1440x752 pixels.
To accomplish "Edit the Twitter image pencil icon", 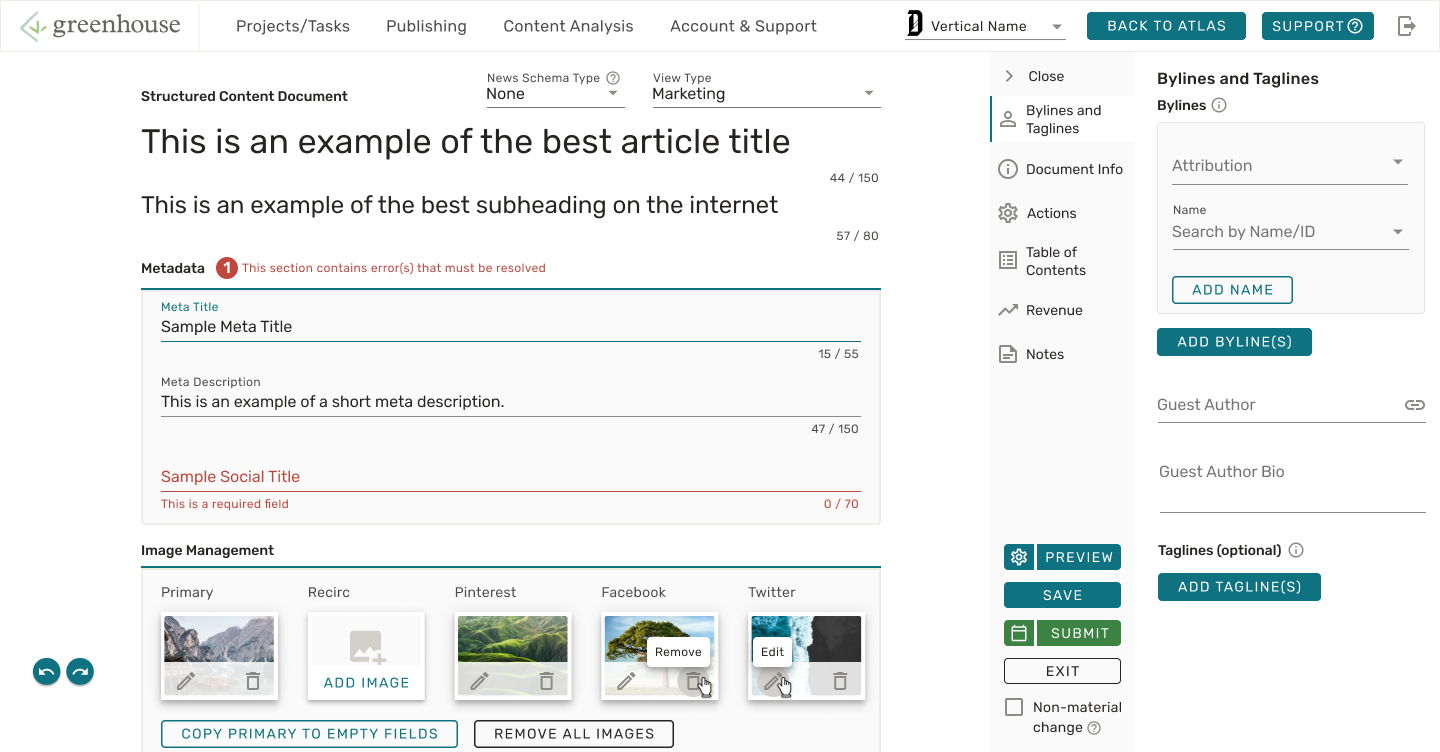I will (x=773, y=681).
